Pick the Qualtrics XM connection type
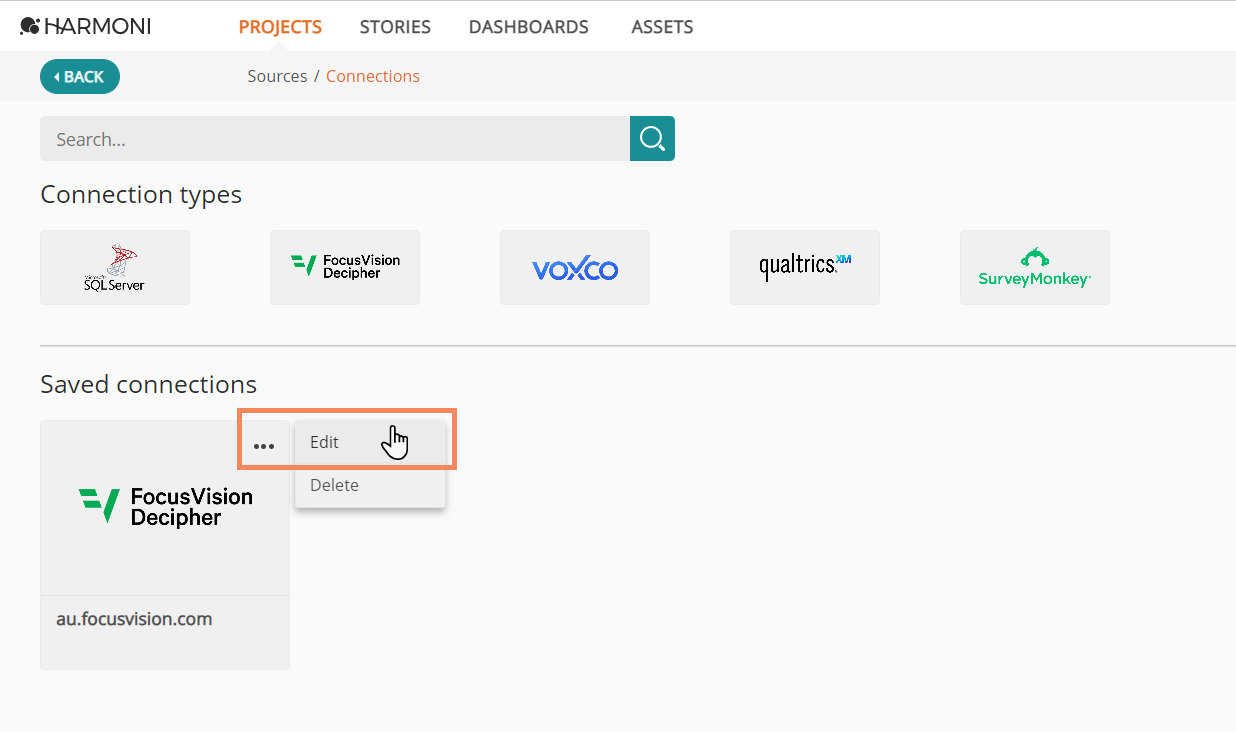The width and height of the screenshot is (1236, 732). (x=805, y=268)
